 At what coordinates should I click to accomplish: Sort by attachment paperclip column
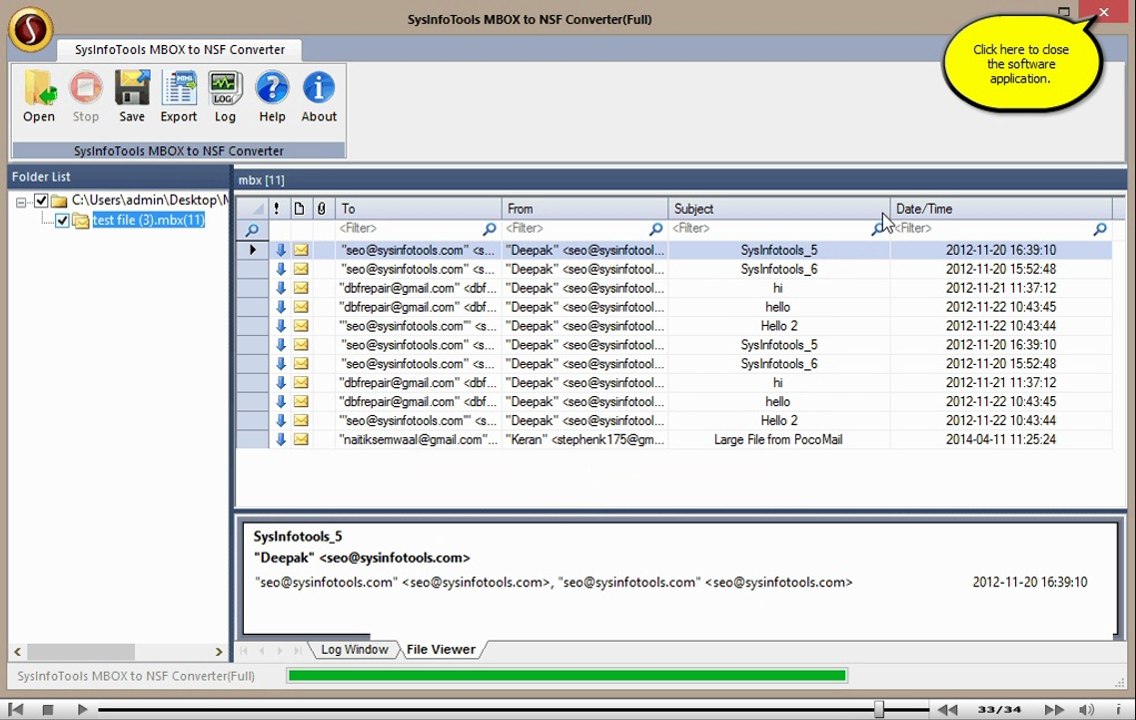pos(322,209)
